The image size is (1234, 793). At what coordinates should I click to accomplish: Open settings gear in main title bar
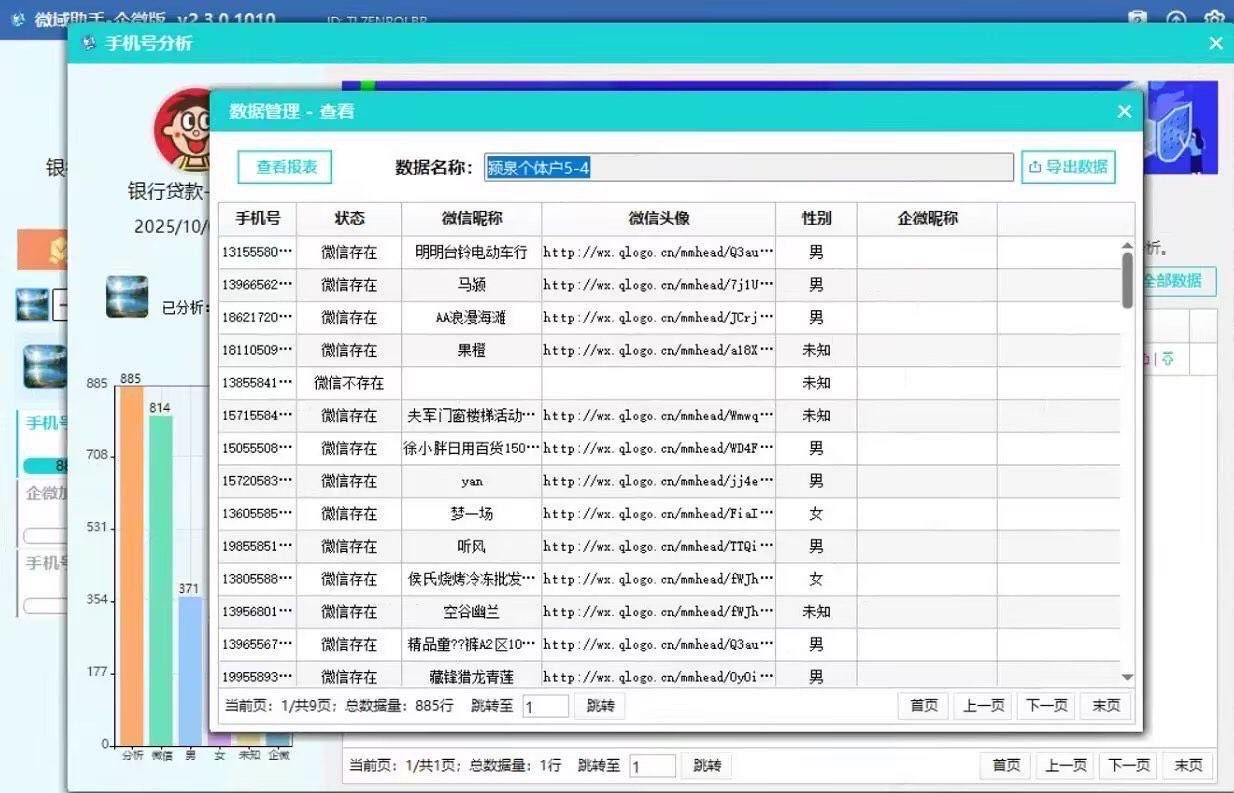[1214, 19]
